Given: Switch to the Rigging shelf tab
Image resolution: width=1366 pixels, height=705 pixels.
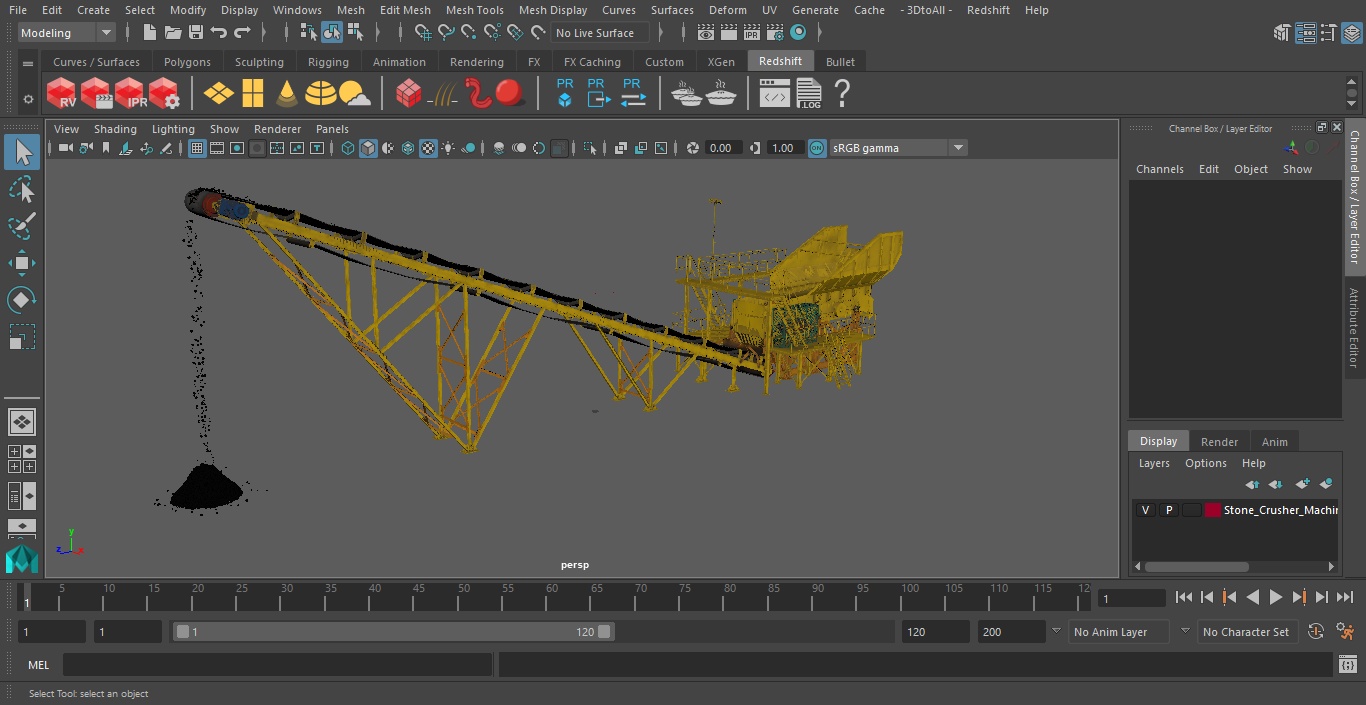Looking at the screenshot, I should coord(328,62).
